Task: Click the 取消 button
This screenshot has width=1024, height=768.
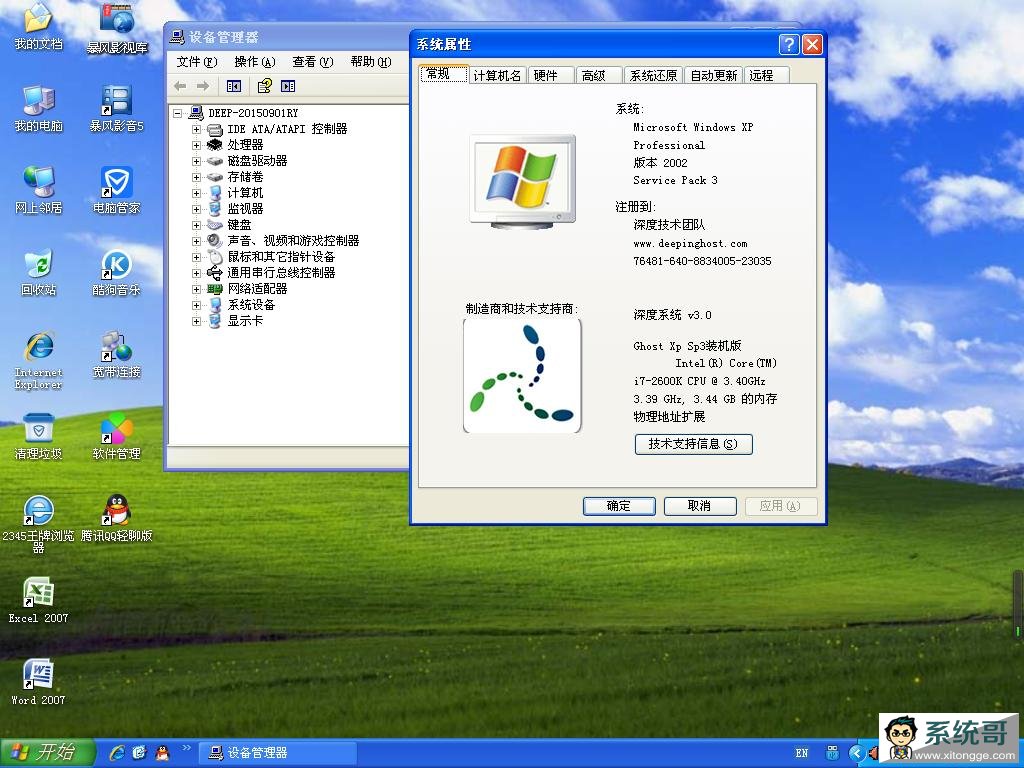Action: (x=699, y=506)
